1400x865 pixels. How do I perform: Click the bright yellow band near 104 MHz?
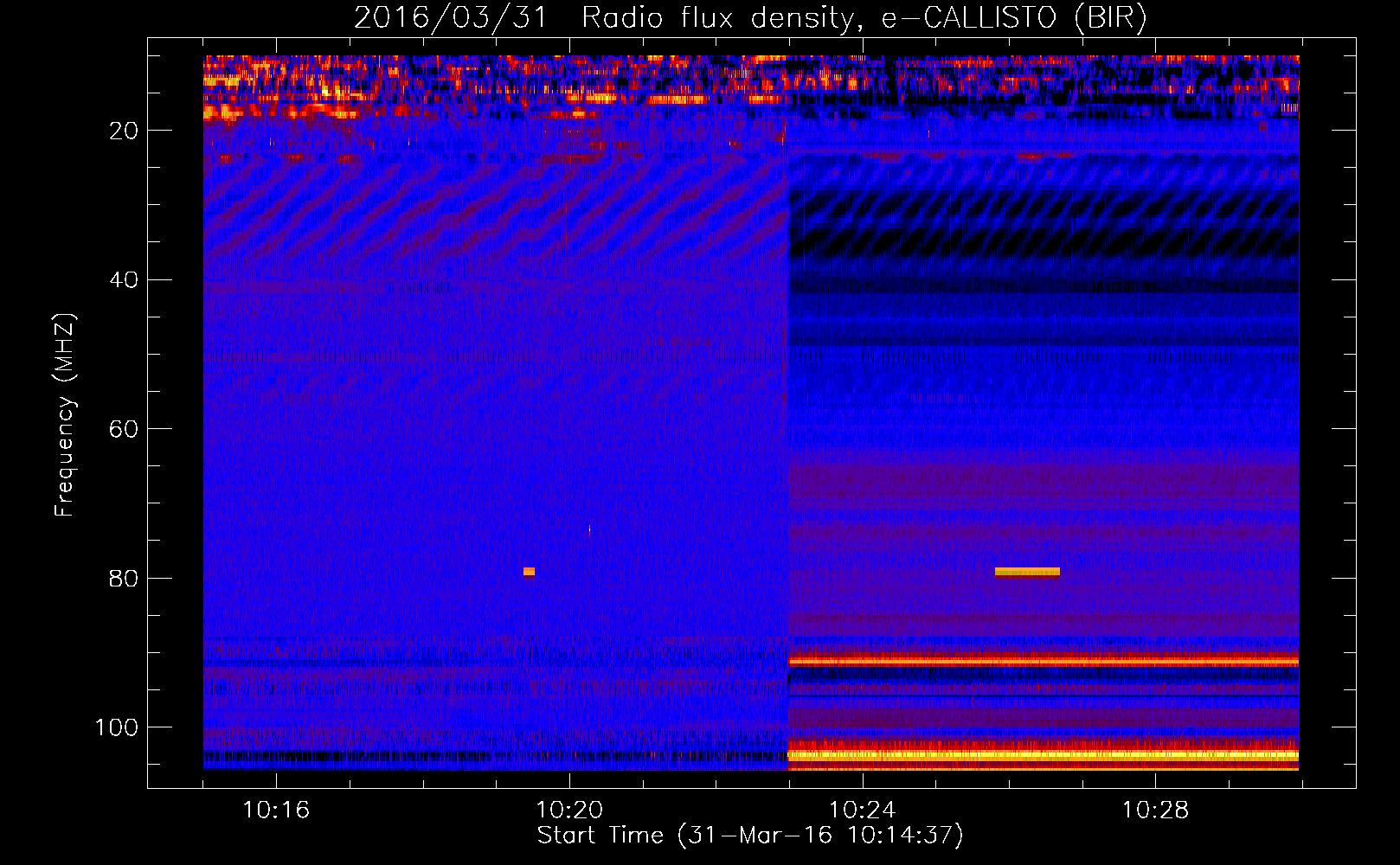click(x=1044, y=755)
